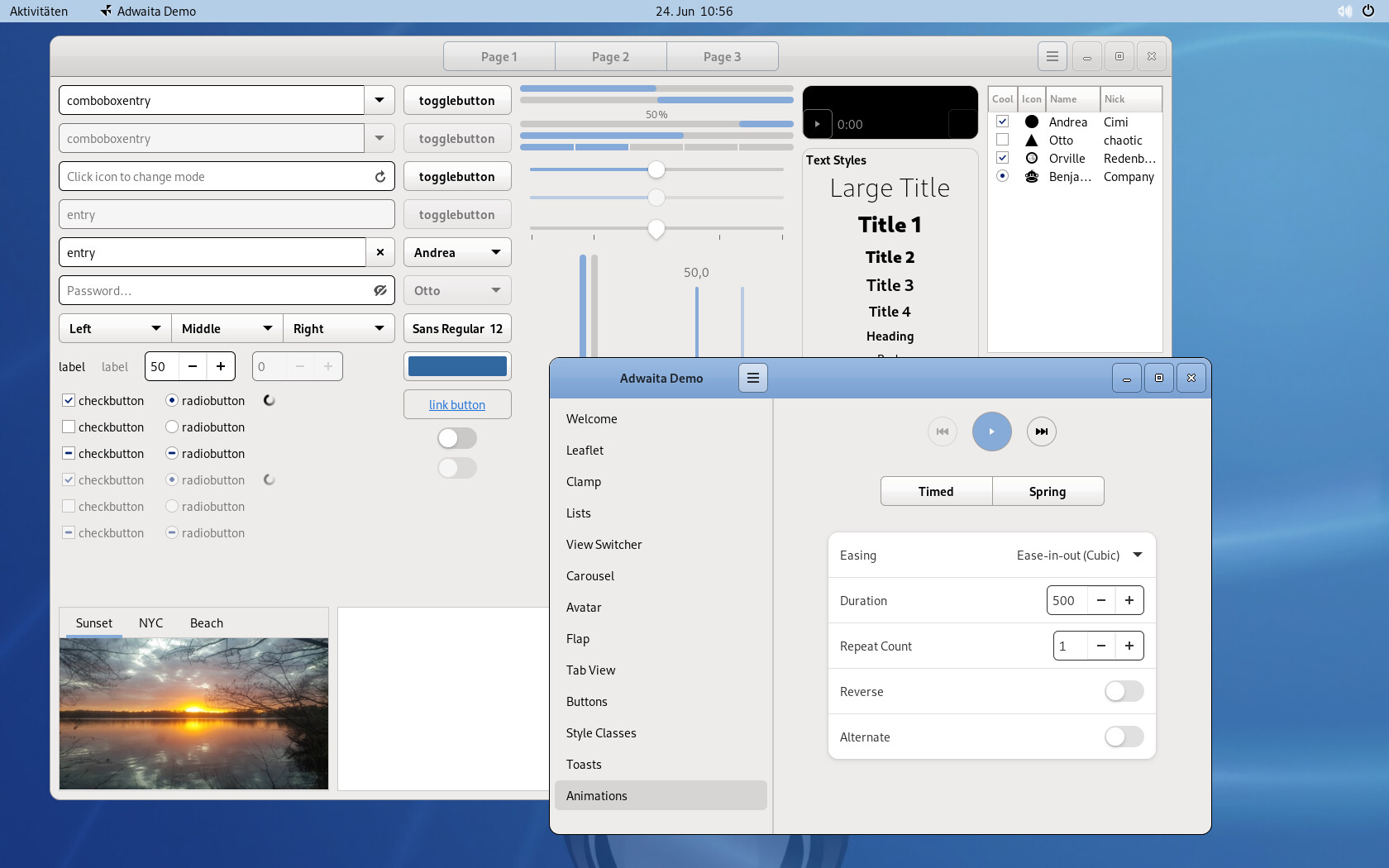1389x868 pixels.
Task: Click the link button
Action: pos(457,405)
